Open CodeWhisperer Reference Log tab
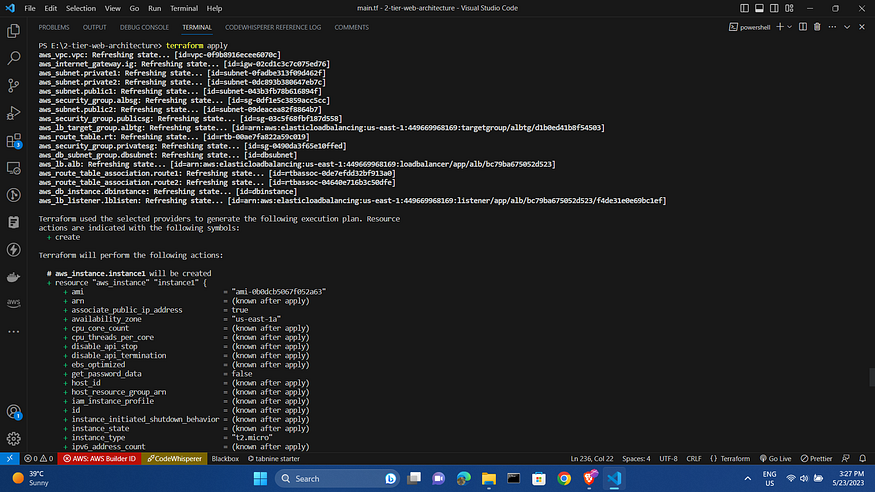The image size is (875, 492). click(273, 27)
